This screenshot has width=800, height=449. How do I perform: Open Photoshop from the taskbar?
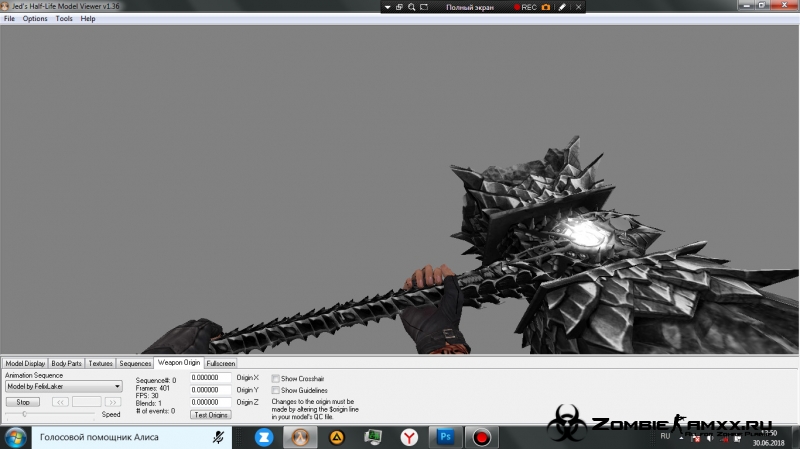click(445, 437)
